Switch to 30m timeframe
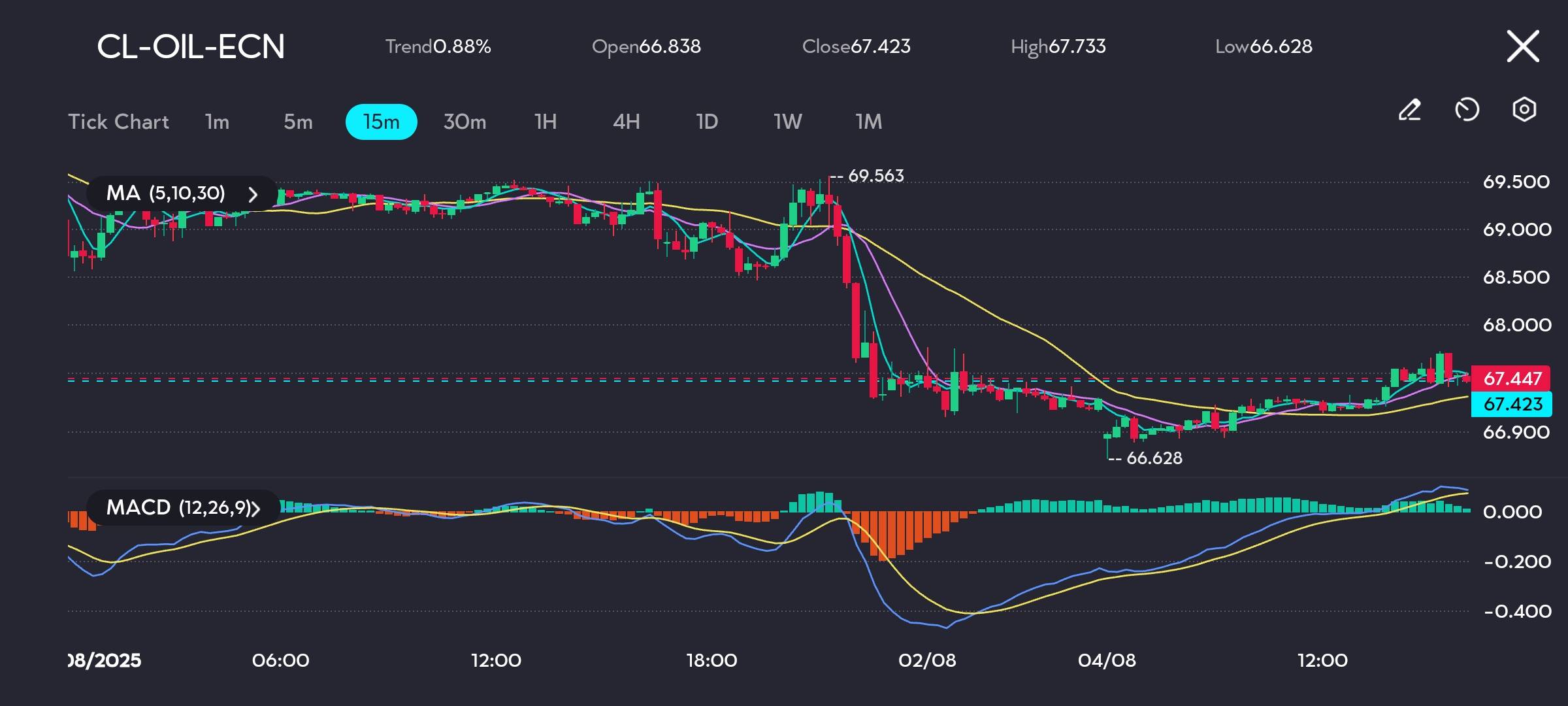 coord(465,122)
